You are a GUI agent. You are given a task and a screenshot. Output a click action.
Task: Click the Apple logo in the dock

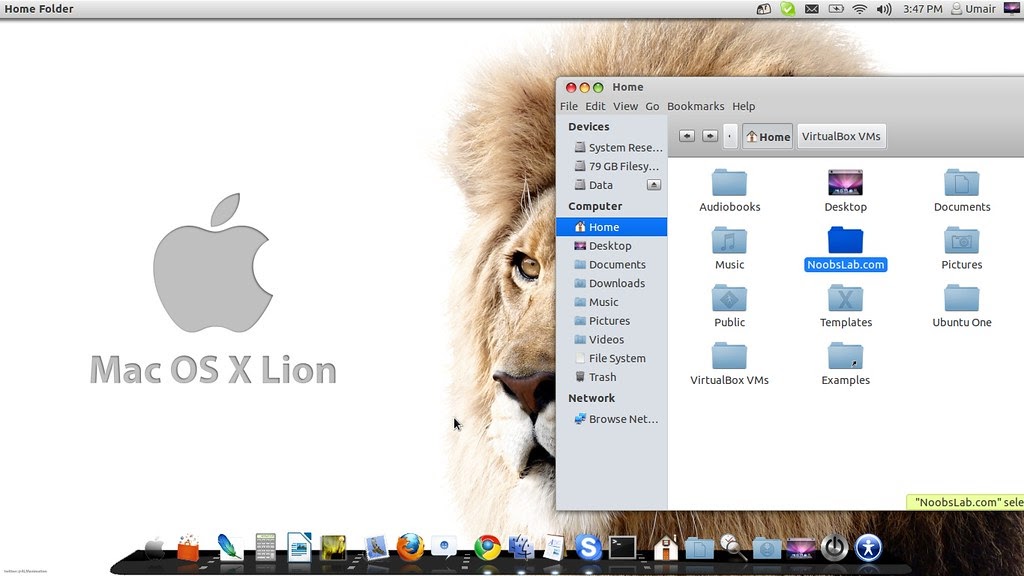[155, 549]
